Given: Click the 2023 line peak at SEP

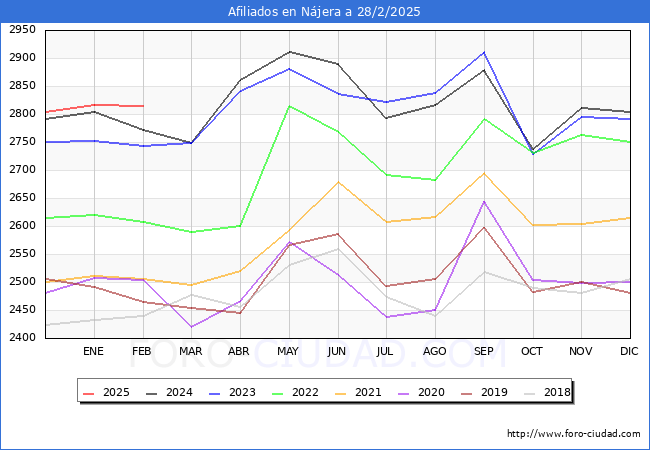Looking at the screenshot, I should point(484,52).
